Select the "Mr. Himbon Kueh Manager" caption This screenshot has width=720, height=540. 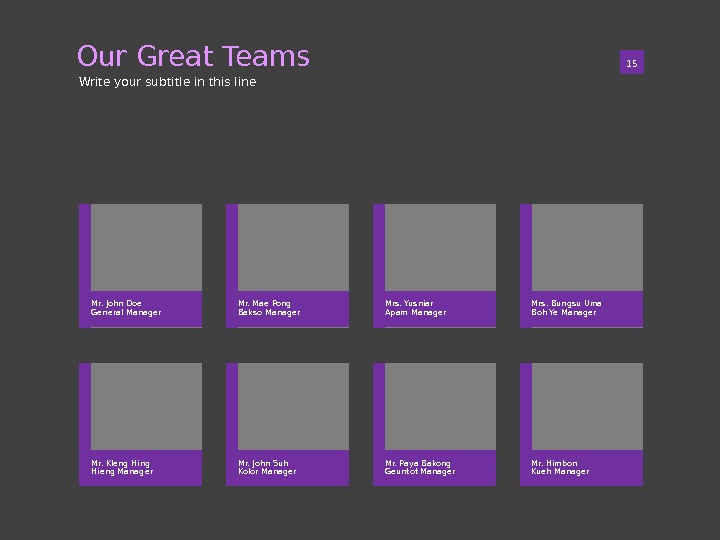point(560,467)
